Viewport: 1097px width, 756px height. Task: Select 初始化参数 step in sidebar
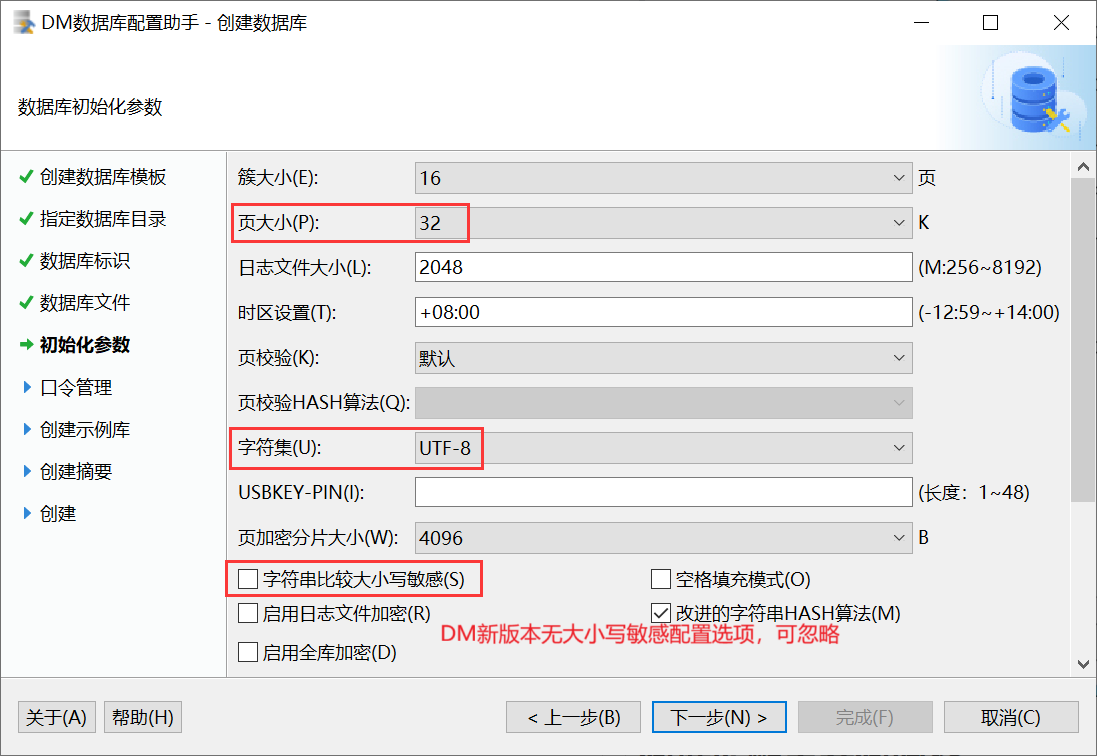[x=85, y=345]
